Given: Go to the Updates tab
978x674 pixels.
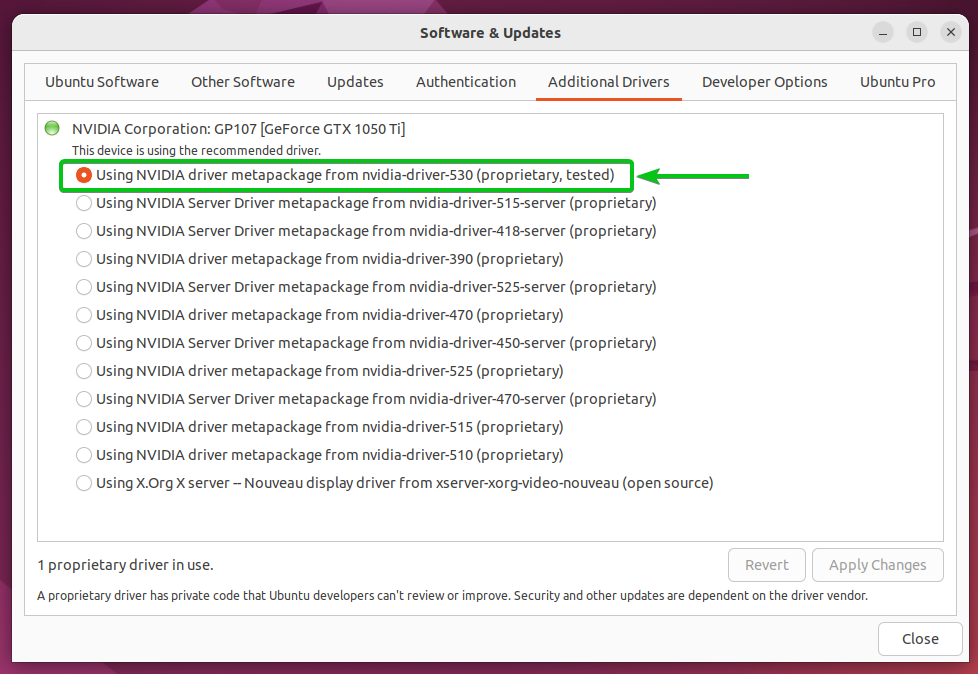Looking at the screenshot, I should click(x=355, y=82).
